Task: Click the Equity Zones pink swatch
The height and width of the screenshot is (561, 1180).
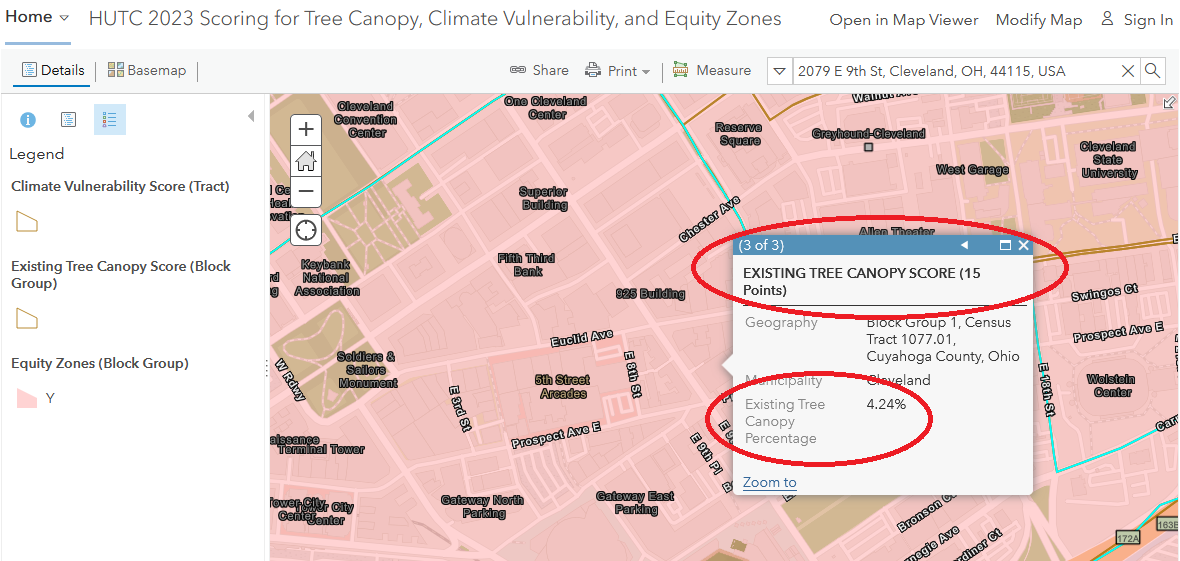Action: 27,398
